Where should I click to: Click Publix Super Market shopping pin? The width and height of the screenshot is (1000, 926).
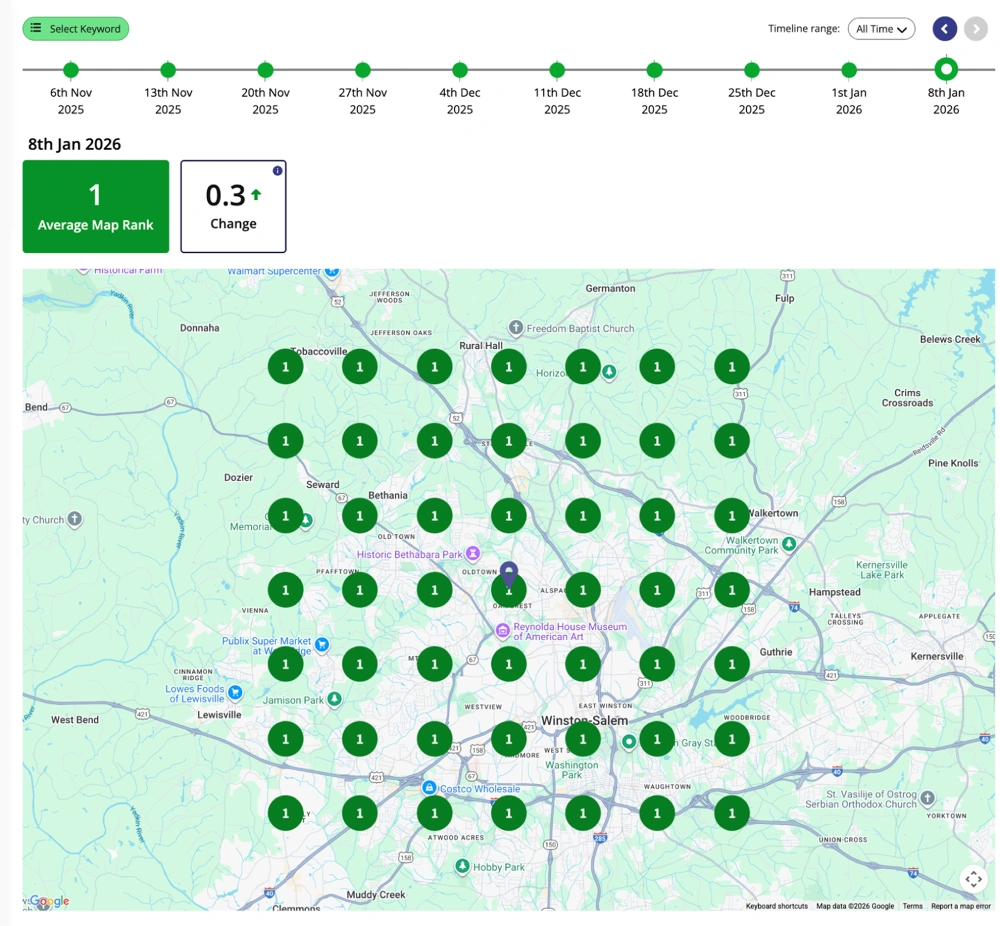[x=322, y=645]
